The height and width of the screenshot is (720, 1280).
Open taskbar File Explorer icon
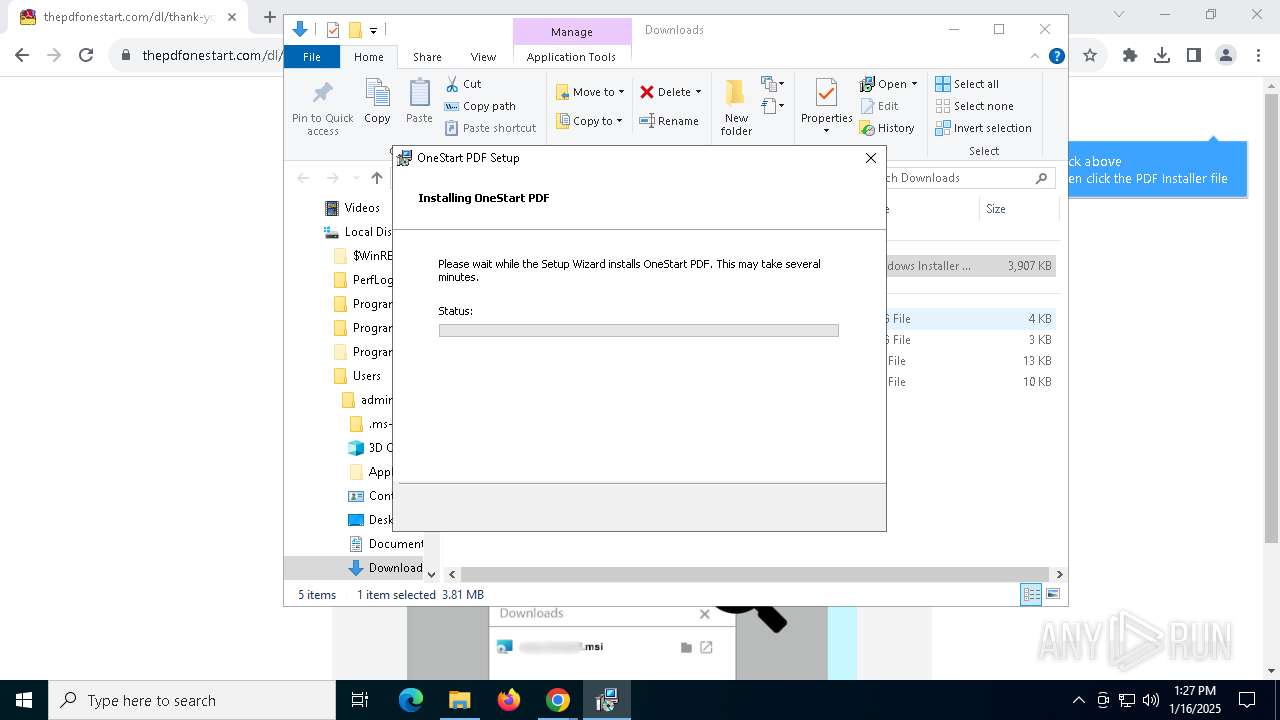coord(460,700)
